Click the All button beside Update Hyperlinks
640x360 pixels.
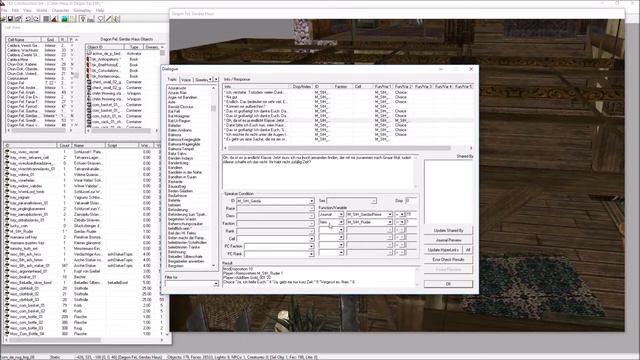468,250
